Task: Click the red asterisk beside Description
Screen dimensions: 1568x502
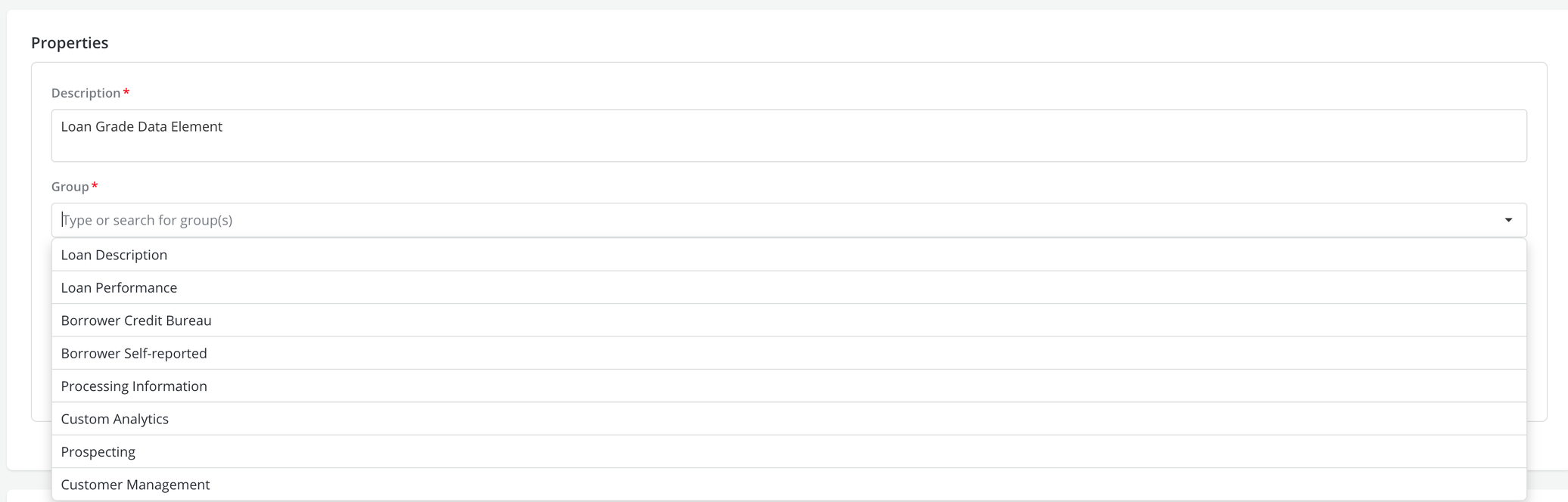Action: (x=126, y=92)
